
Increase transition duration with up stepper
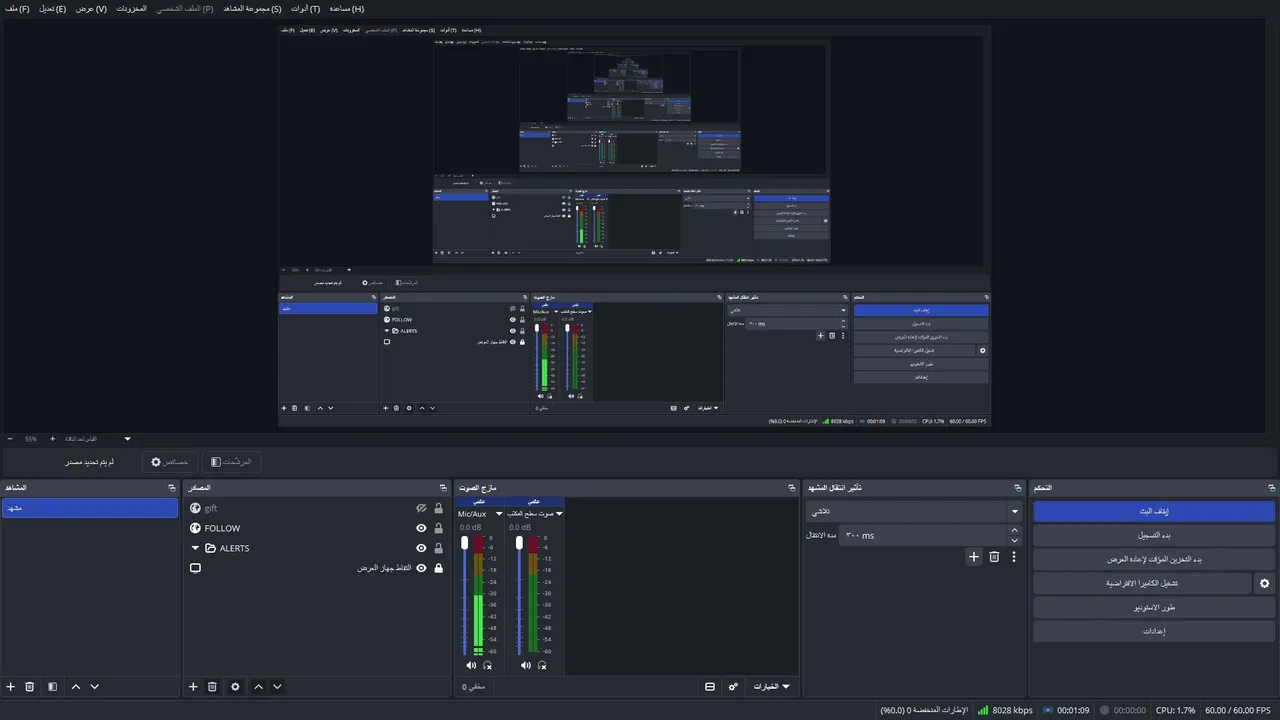1015,530
